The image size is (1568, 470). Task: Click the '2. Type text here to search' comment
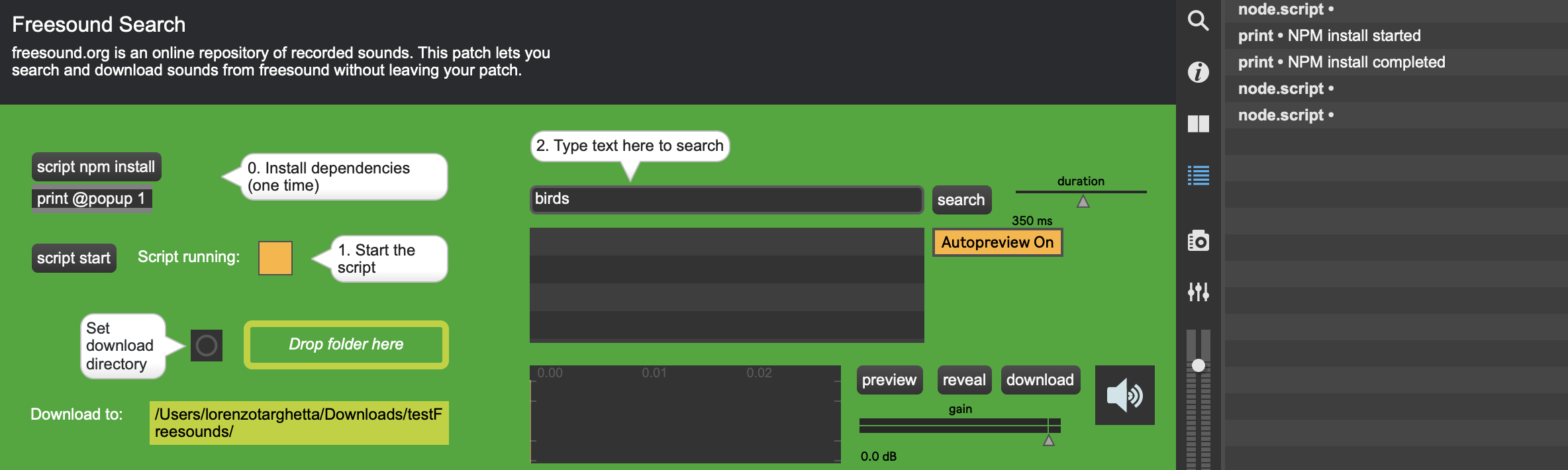(630, 146)
